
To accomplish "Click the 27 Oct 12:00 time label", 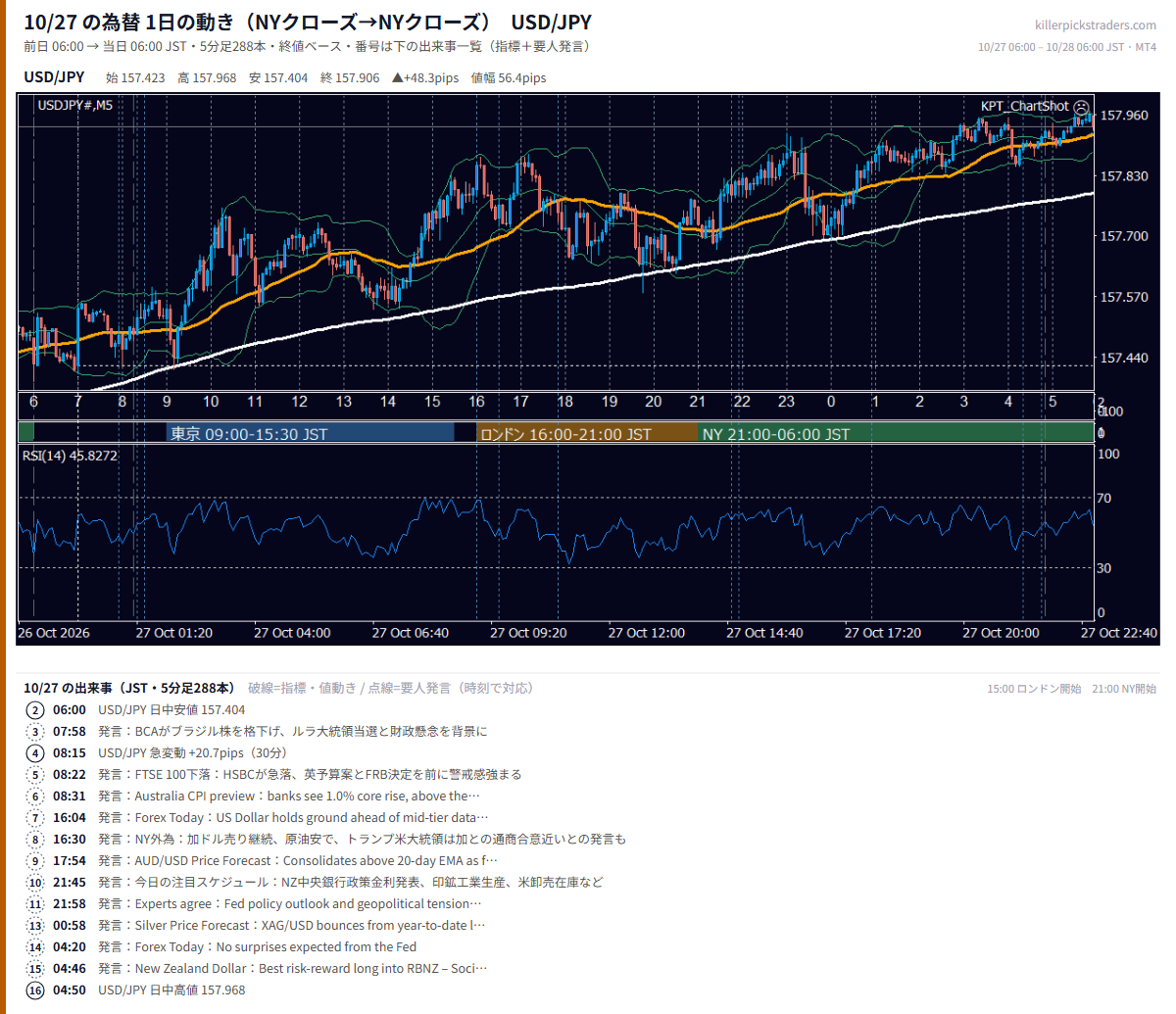I will click(646, 633).
